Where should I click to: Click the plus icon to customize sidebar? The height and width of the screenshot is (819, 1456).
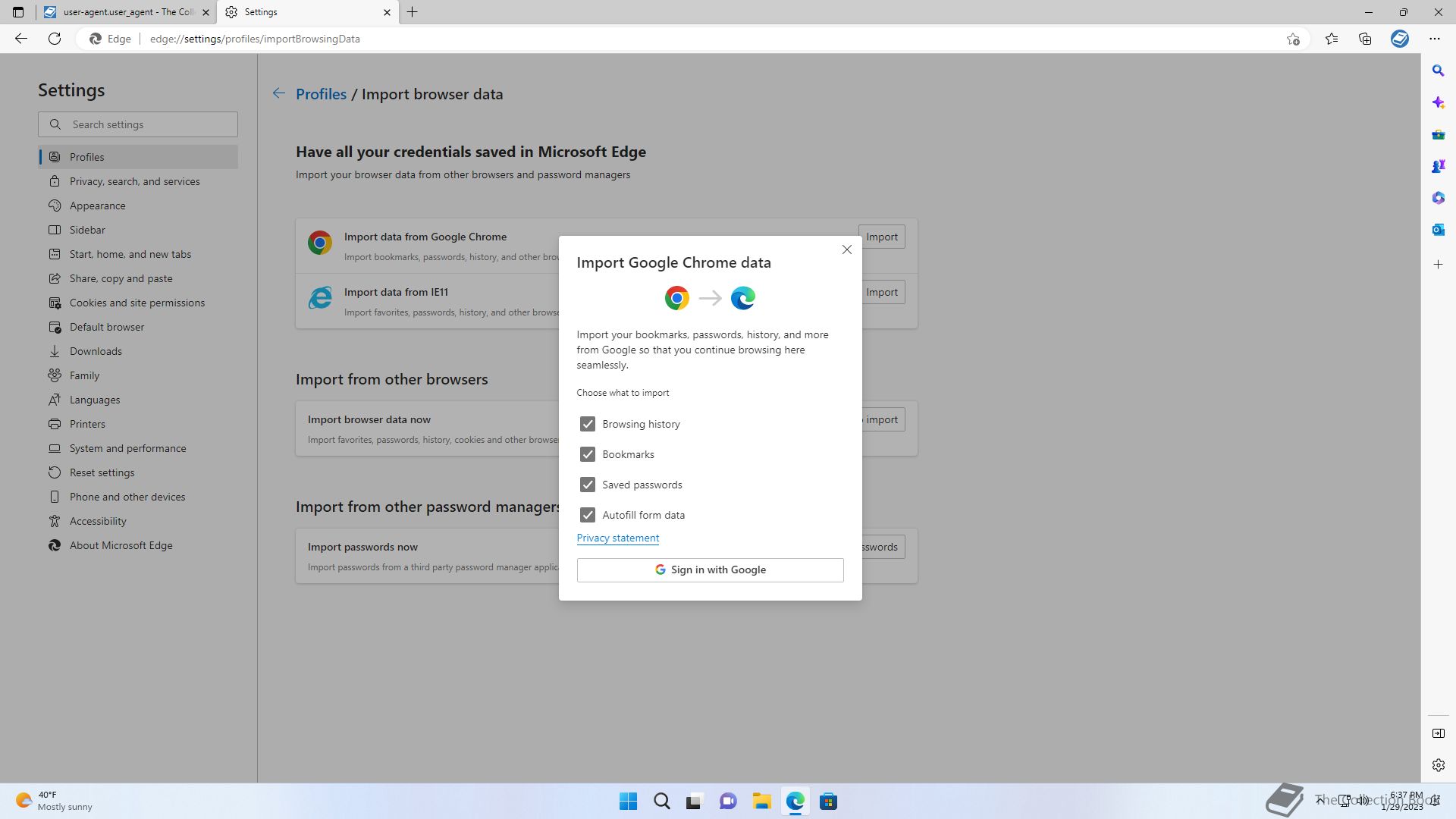click(x=1438, y=265)
